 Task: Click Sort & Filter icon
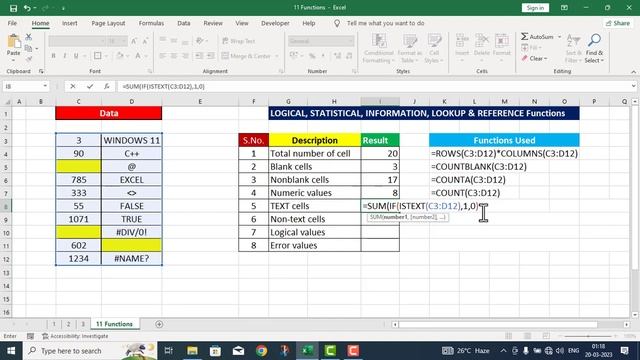coord(573,41)
